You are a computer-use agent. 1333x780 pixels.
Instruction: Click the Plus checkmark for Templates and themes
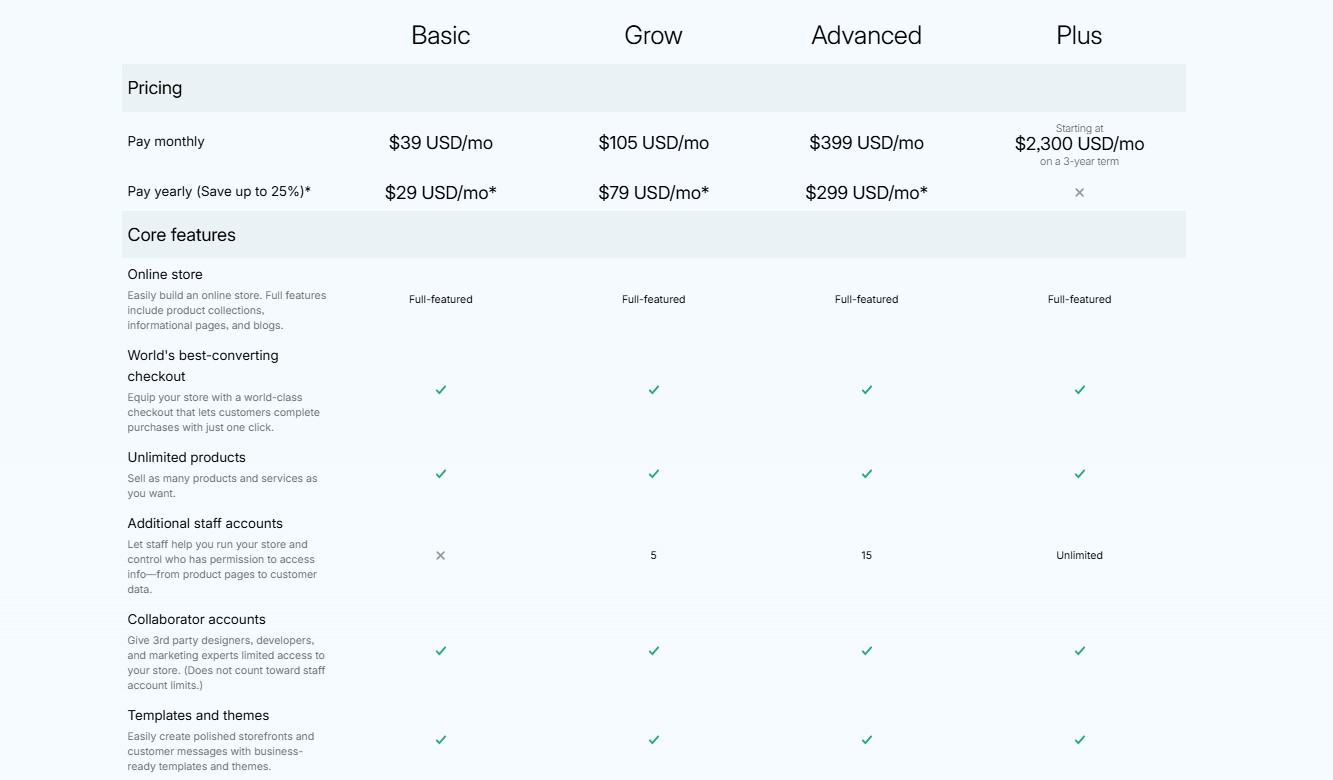click(x=1079, y=740)
